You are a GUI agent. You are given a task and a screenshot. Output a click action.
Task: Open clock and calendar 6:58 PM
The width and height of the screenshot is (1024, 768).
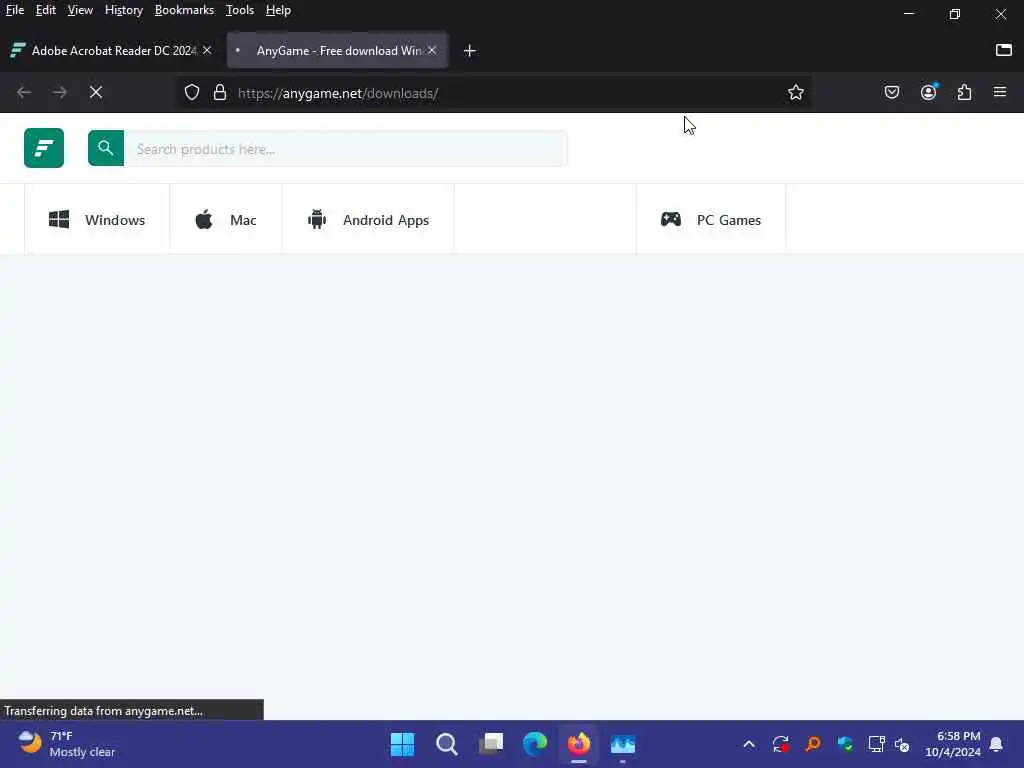pyautogui.click(x=953, y=744)
